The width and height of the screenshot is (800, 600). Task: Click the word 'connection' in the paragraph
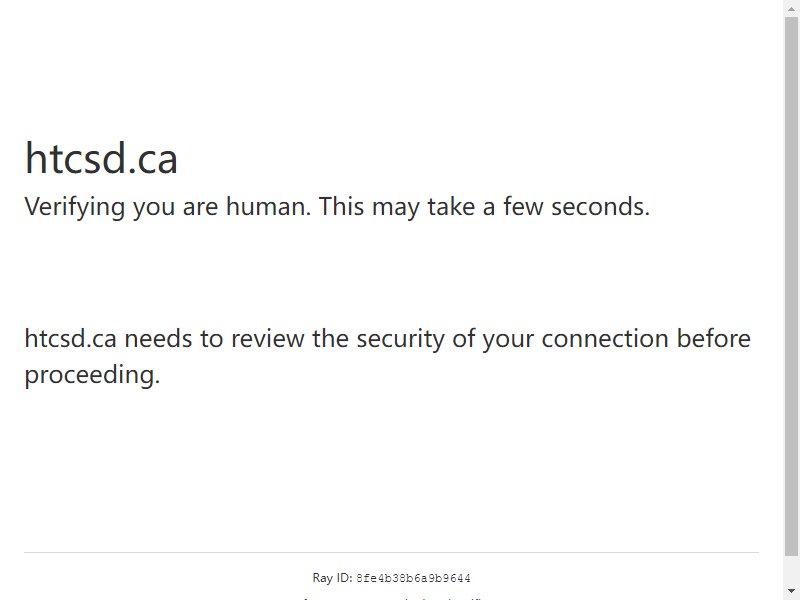click(605, 339)
